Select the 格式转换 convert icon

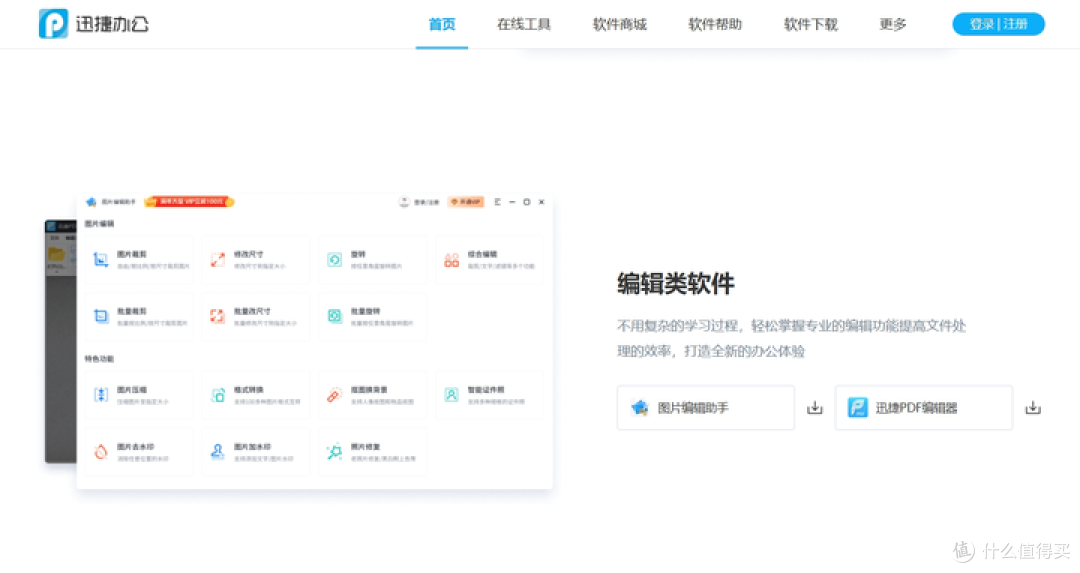pyautogui.click(x=218, y=395)
